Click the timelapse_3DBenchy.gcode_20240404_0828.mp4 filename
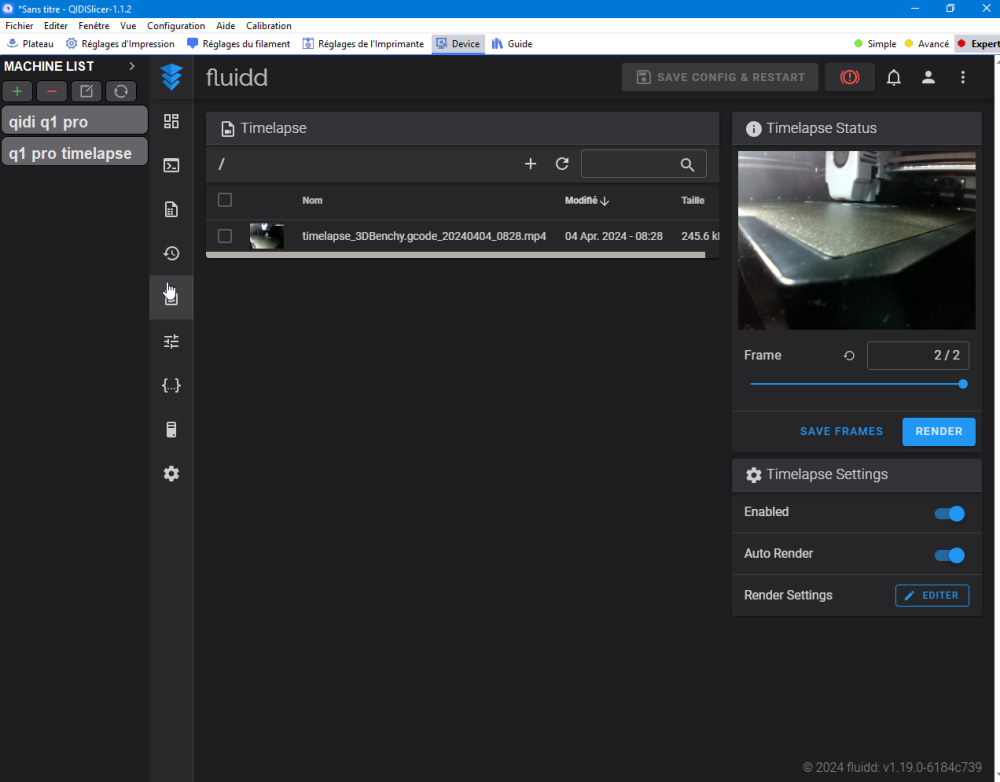1000x782 pixels. 424,236
